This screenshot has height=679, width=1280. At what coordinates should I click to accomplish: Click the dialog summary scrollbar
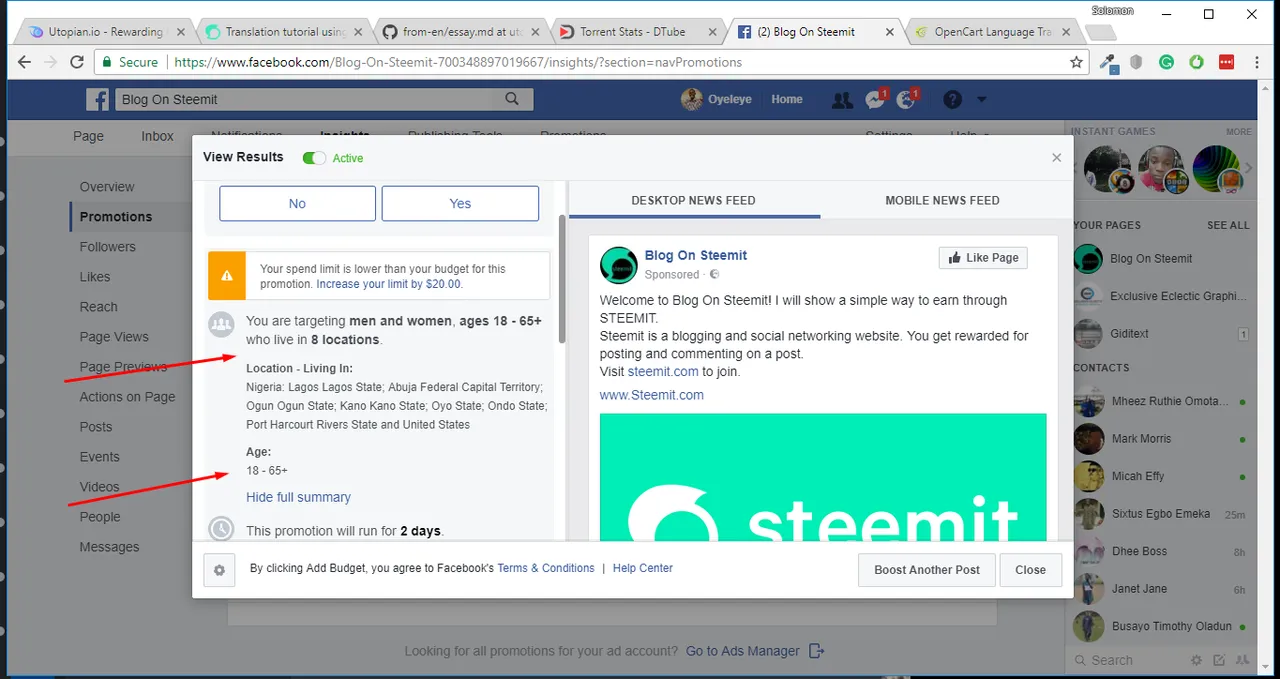[x=562, y=280]
